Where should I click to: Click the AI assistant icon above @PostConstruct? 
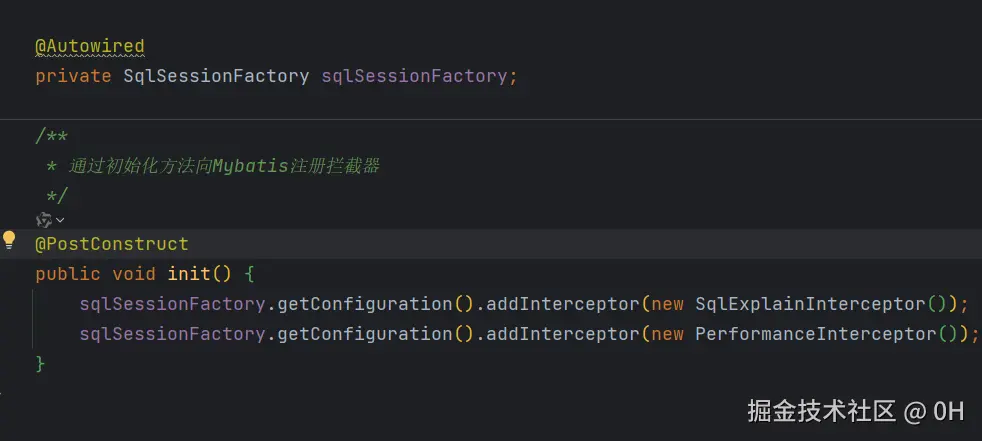44,220
